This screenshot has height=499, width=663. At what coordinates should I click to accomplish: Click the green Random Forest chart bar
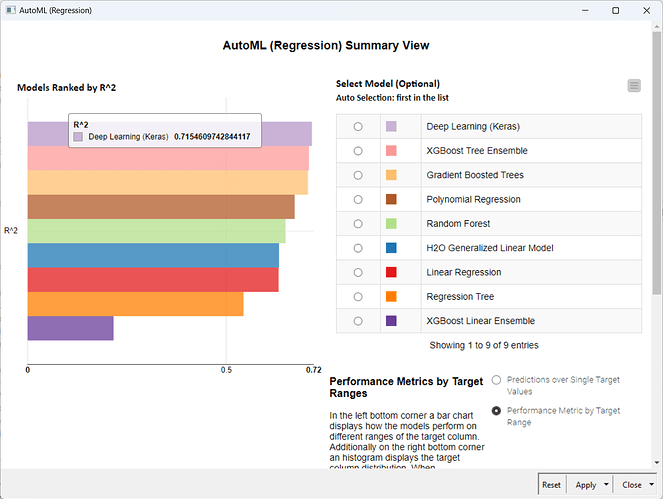pyautogui.click(x=156, y=231)
